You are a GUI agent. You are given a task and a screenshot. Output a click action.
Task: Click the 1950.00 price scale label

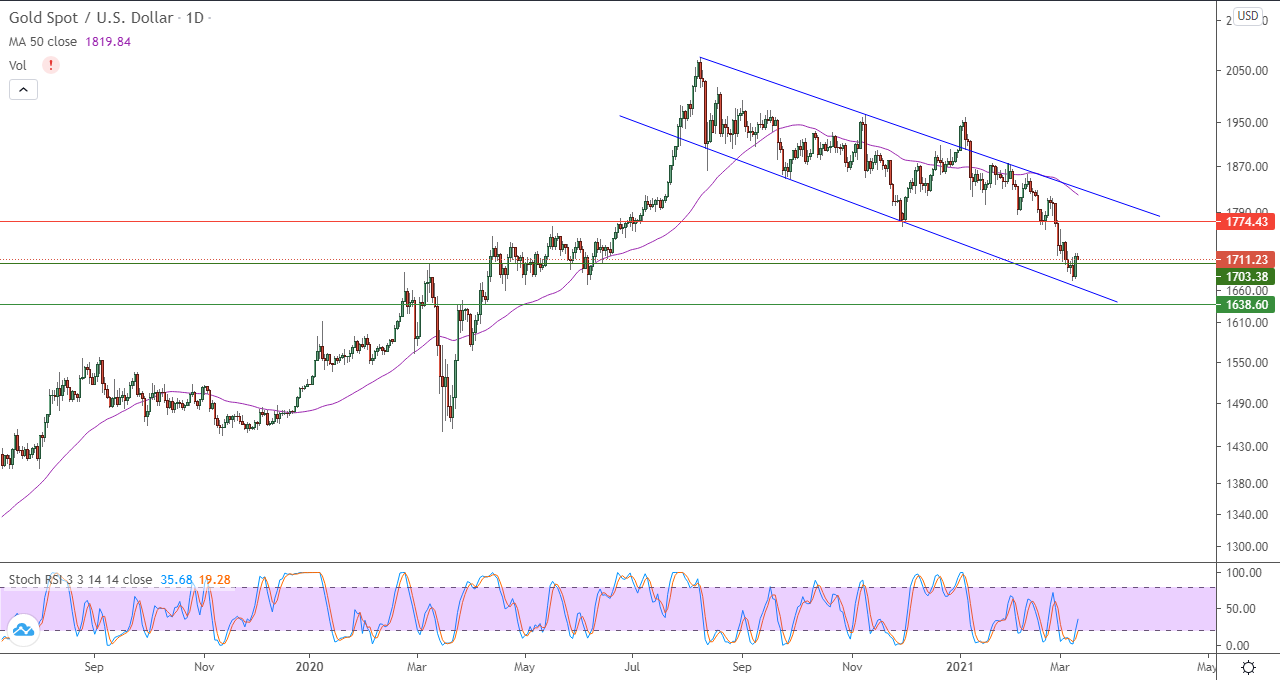(x=1247, y=123)
